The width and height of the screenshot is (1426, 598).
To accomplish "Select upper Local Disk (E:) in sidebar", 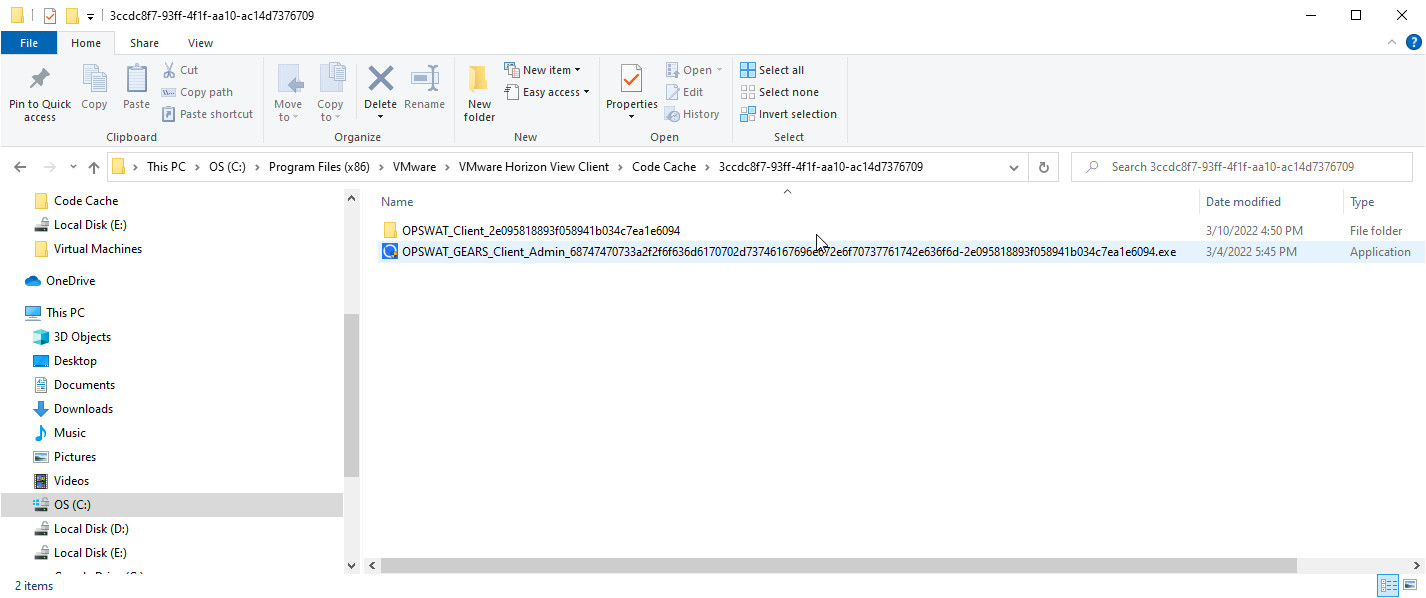I will click(90, 225).
